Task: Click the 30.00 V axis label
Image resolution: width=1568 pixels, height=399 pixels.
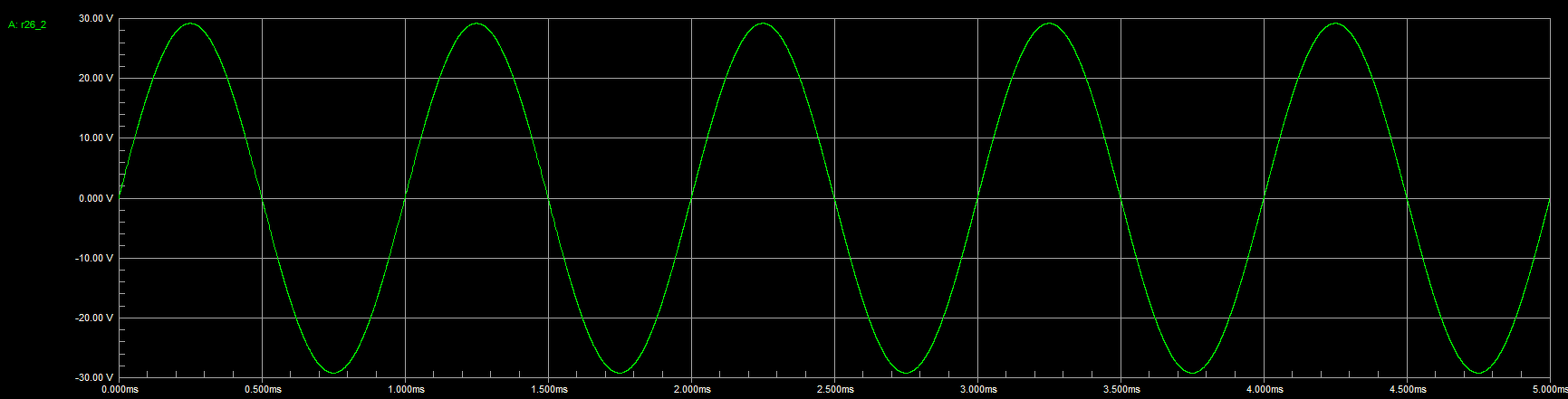Action: (x=96, y=18)
